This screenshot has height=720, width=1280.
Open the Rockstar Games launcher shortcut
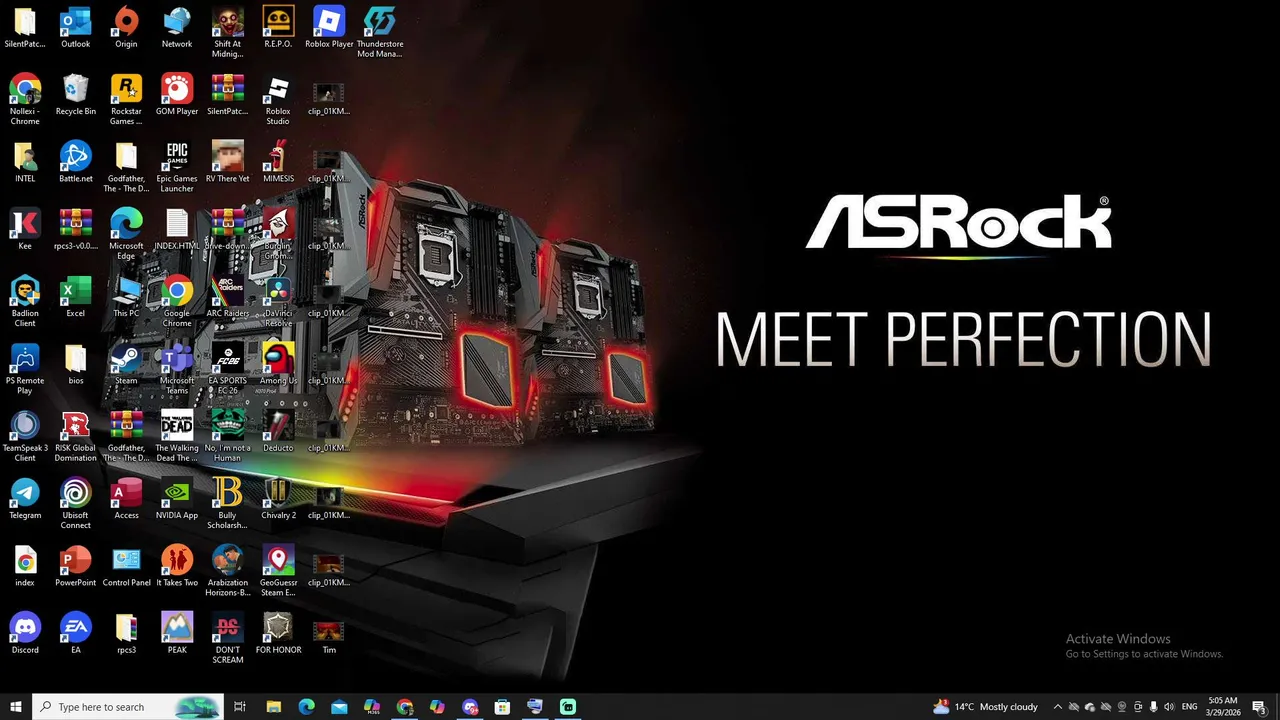coord(126,100)
